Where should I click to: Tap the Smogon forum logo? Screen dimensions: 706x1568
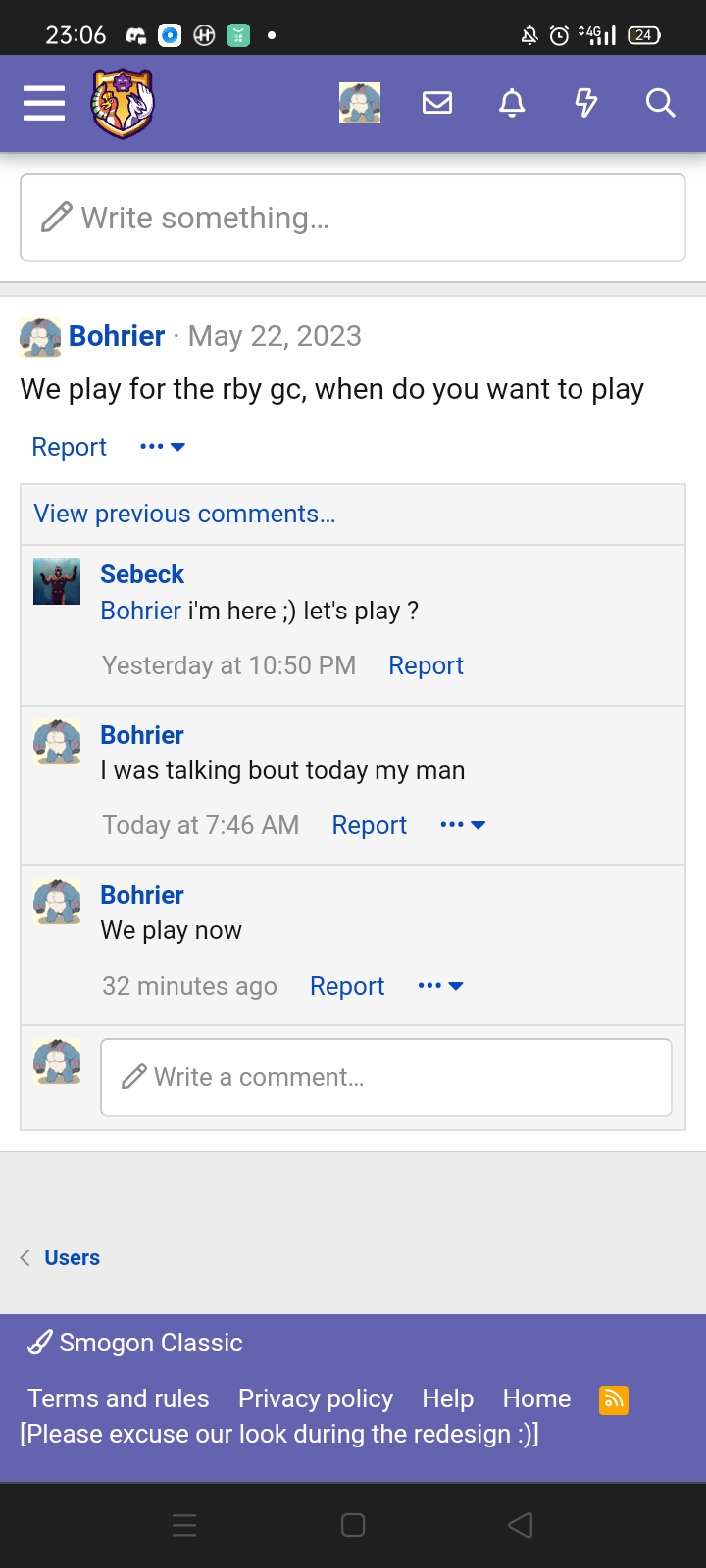(x=123, y=103)
